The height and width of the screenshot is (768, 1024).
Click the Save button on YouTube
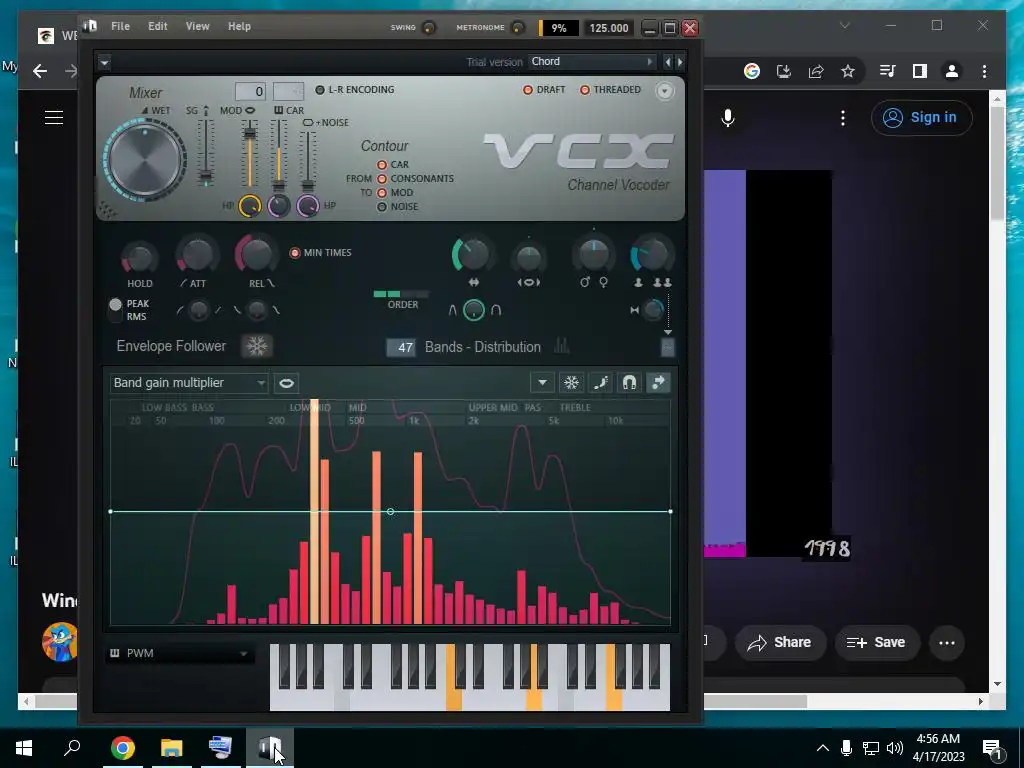876,643
